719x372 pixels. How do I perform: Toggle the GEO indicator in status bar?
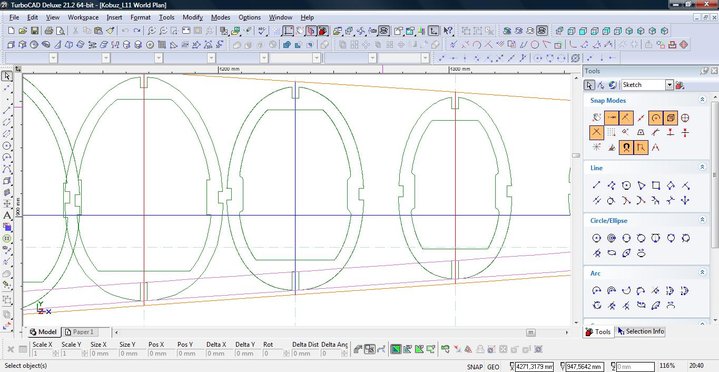493,367
